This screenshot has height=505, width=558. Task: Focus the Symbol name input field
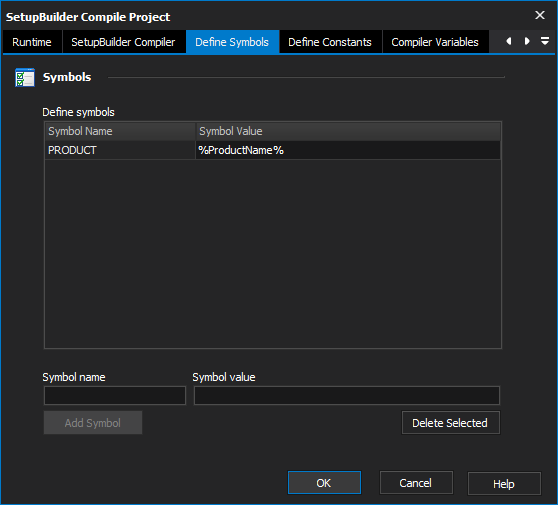[115, 395]
